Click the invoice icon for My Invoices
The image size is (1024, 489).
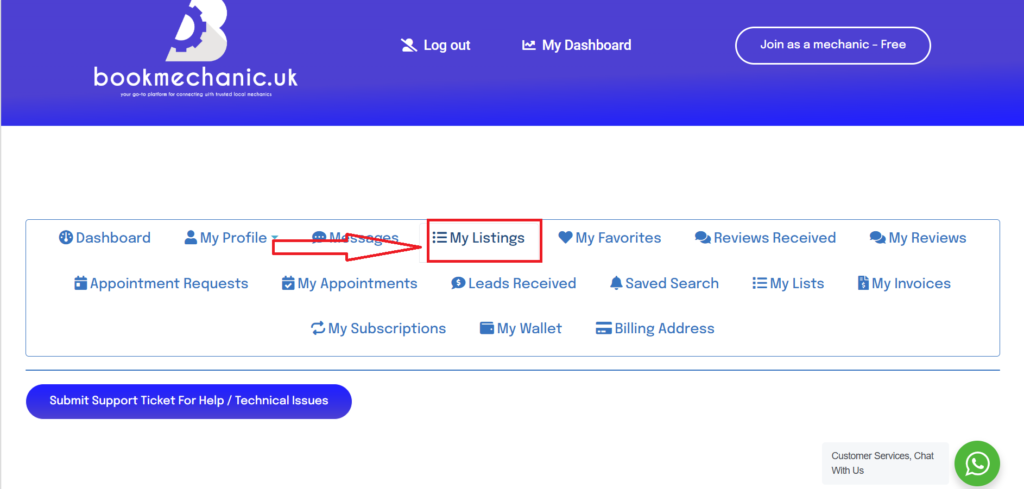(863, 283)
